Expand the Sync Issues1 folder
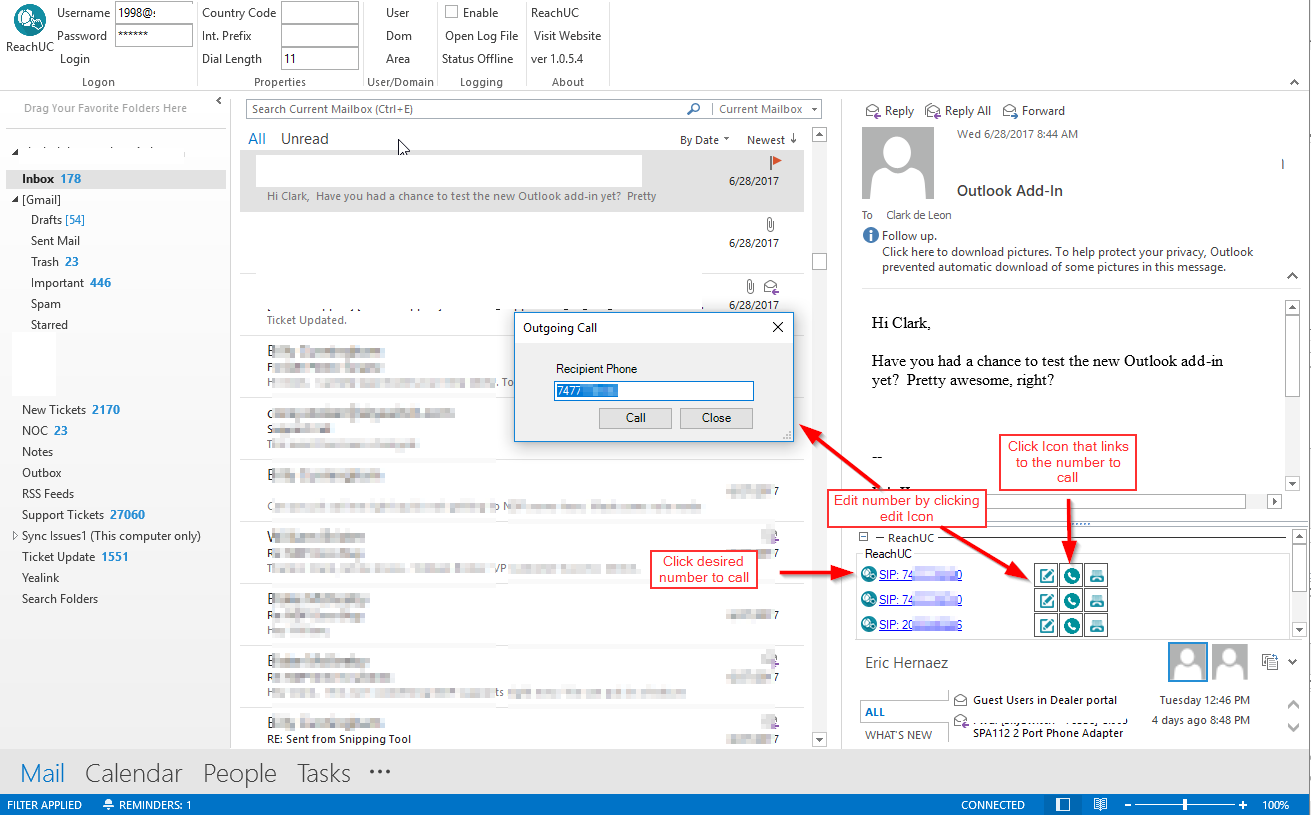Viewport: 1311px width, 815px height. tap(14, 536)
